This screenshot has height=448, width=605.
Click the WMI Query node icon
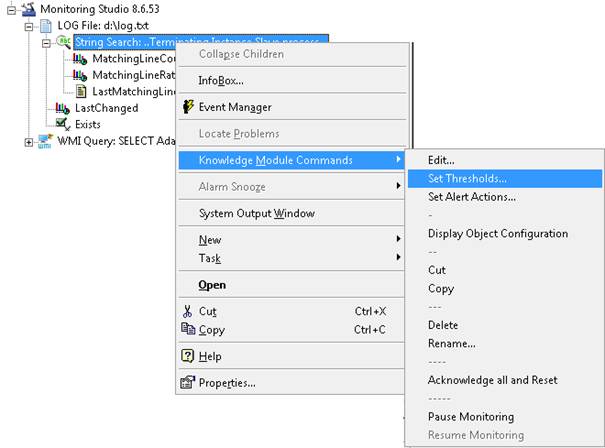(x=45, y=141)
